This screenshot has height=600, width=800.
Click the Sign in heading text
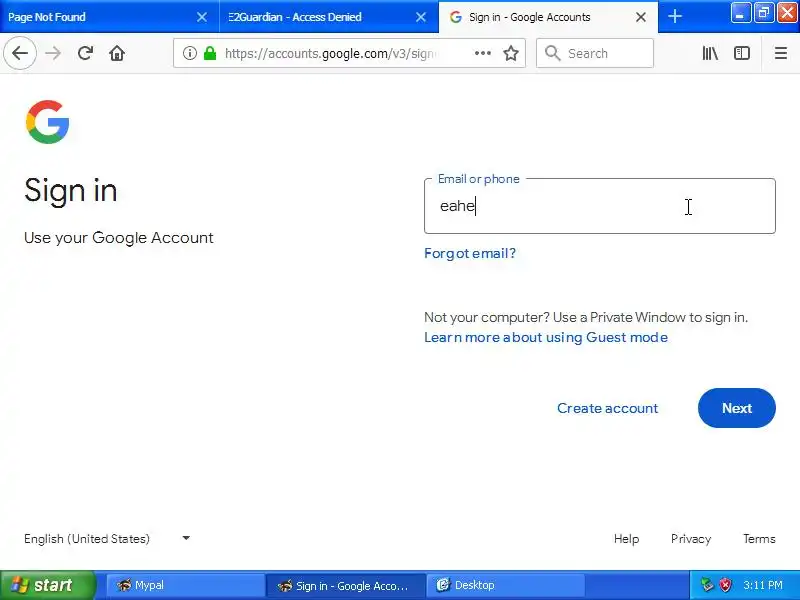click(x=70, y=191)
